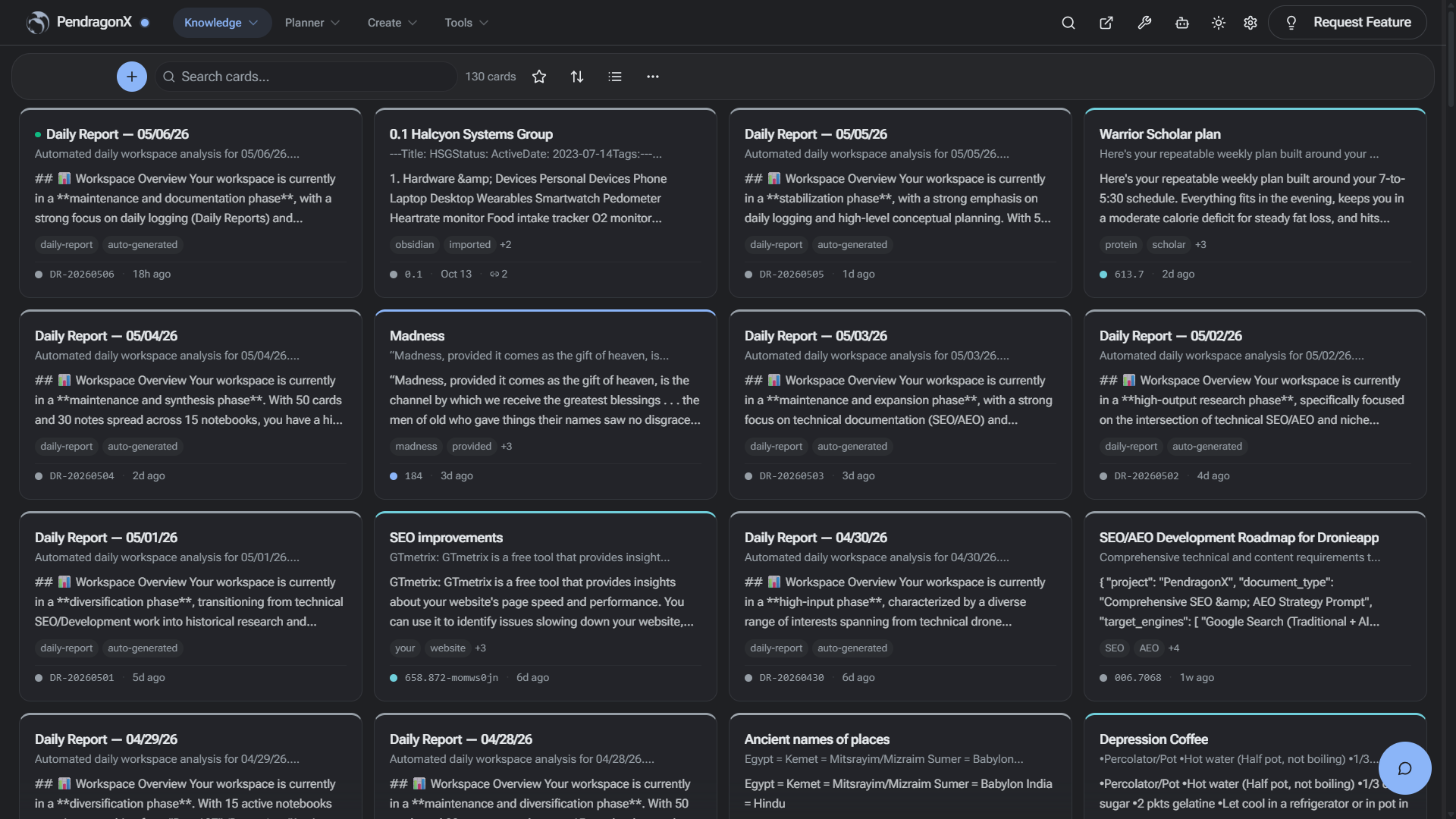Click the obsidian tag on Halcyon card
This screenshot has width=1456, height=819.
pyautogui.click(x=415, y=245)
